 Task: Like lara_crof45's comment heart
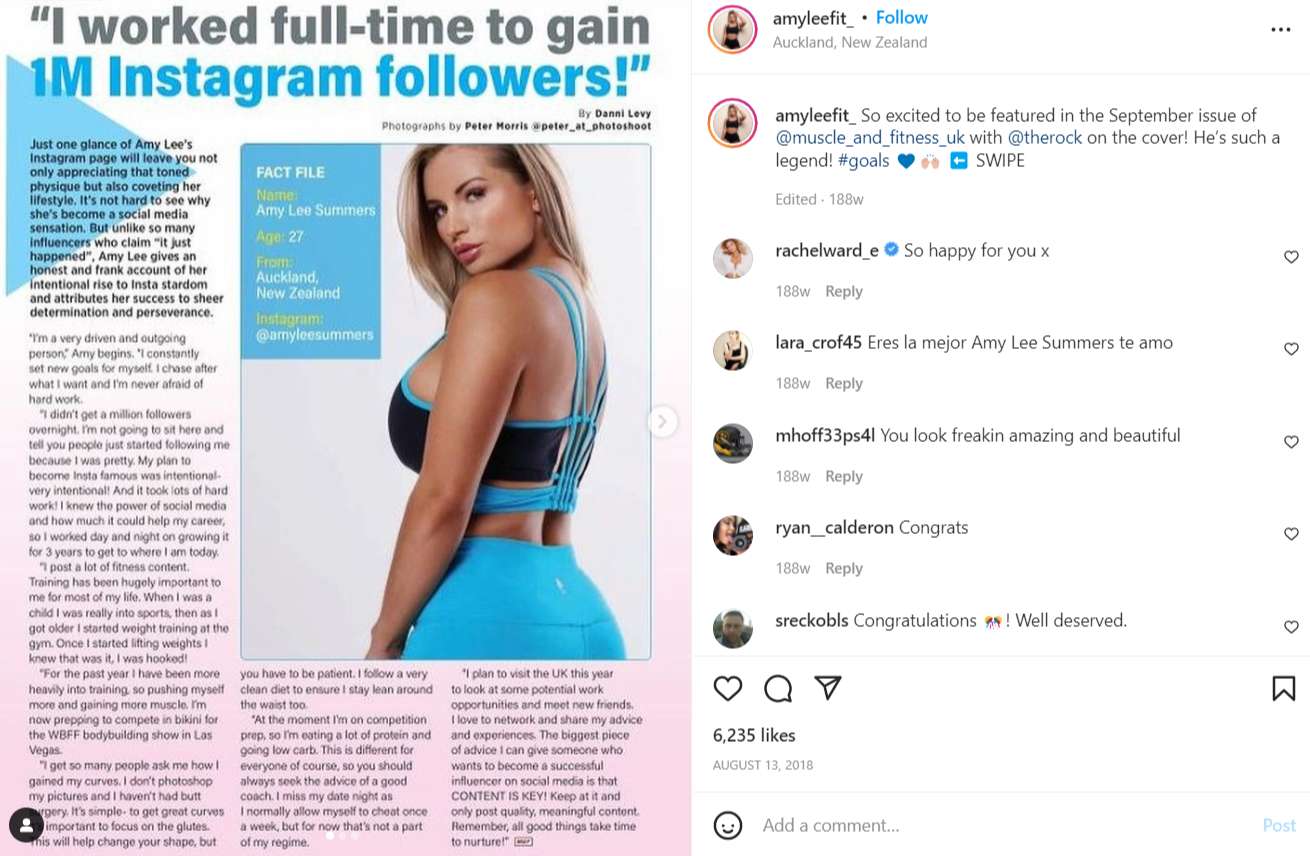pyautogui.click(x=1291, y=349)
